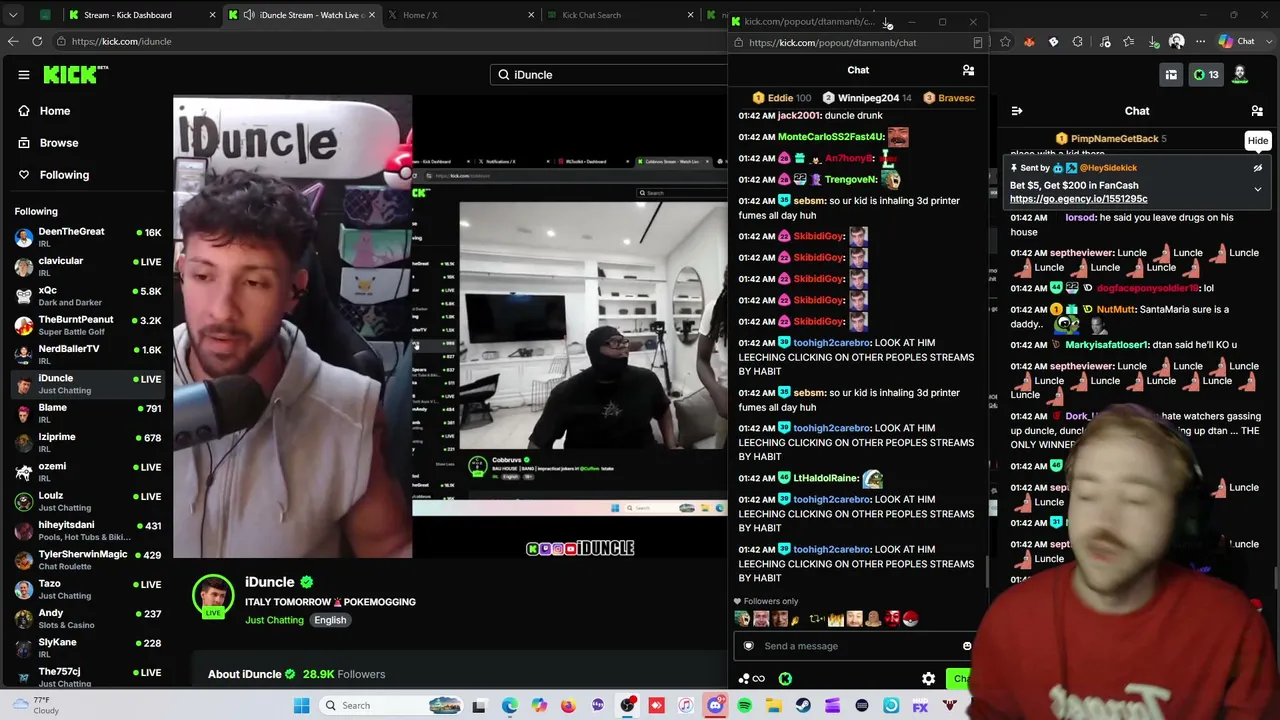
Task: Open NerdBallerTV channel from the sidebar
Action: coord(87,354)
